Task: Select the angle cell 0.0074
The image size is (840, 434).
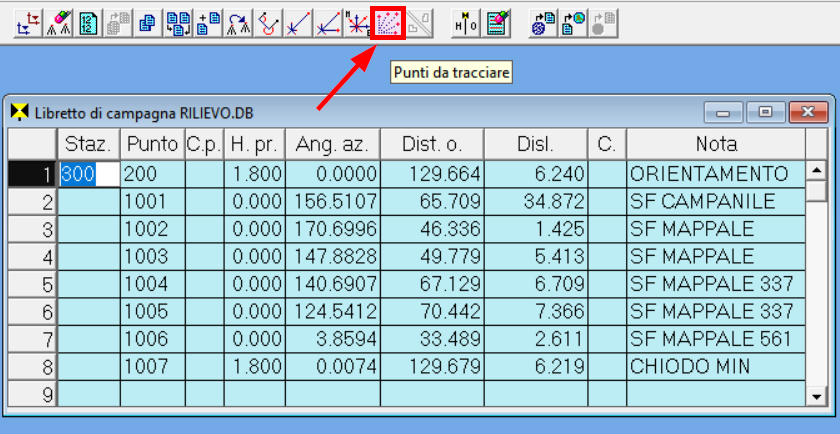Action: point(333,366)
